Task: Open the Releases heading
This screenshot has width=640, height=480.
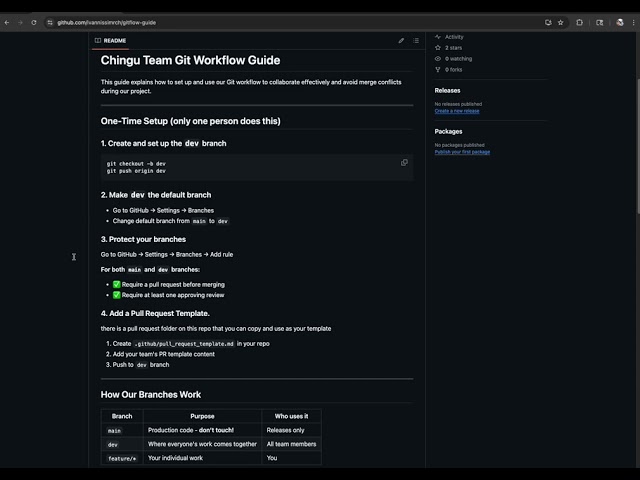Action: click(447, 91)
